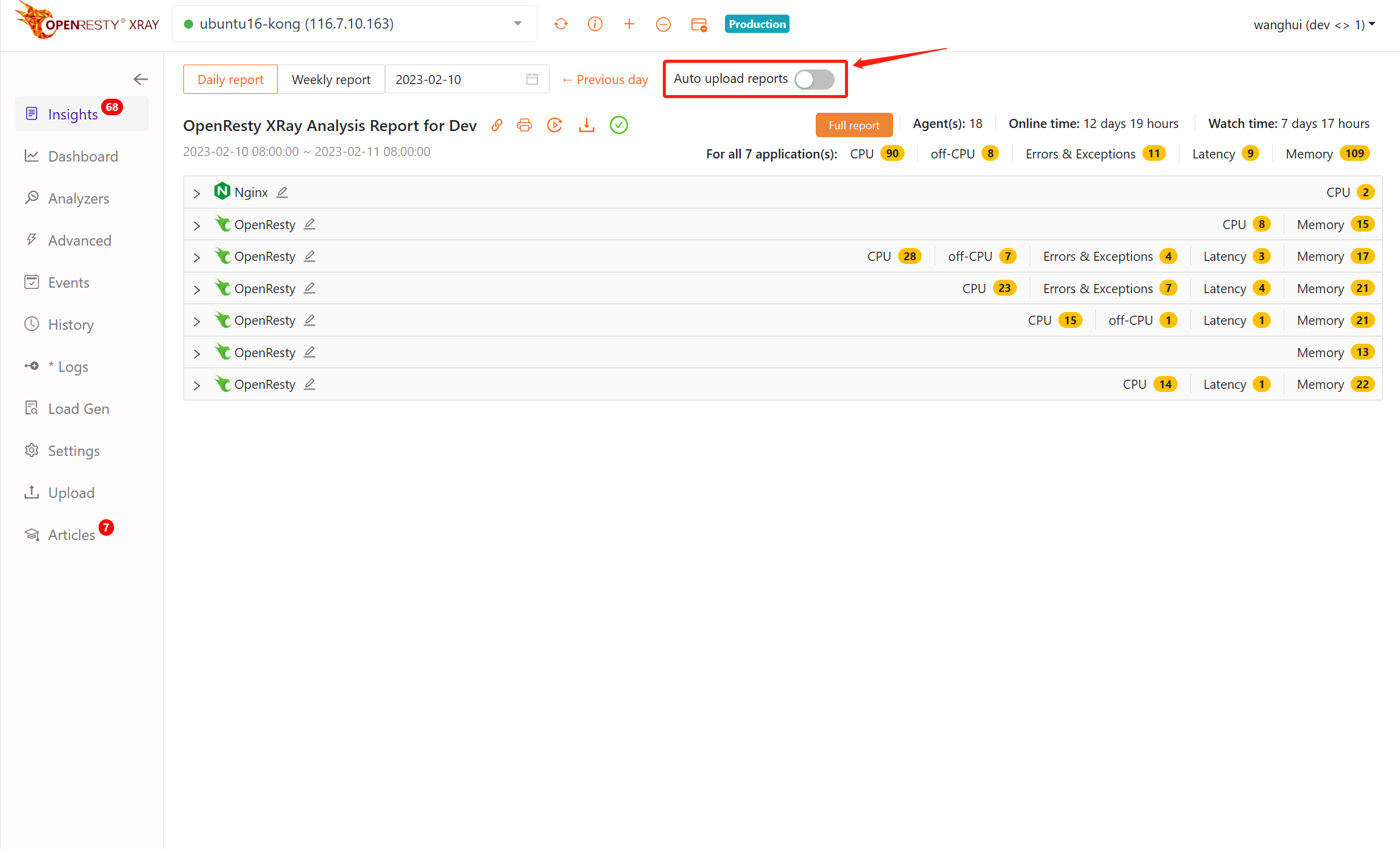Click the refresh icon in top toolbar
The height and width of the screenshot is (849, 1400).
561,24
